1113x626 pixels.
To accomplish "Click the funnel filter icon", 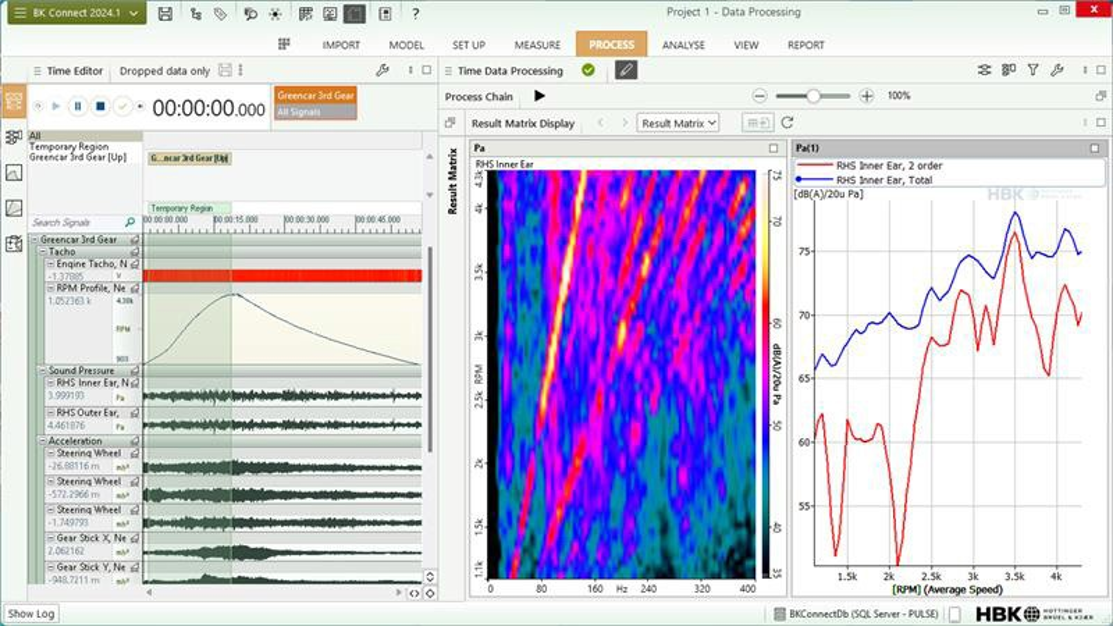I will tap(1033, 70).
